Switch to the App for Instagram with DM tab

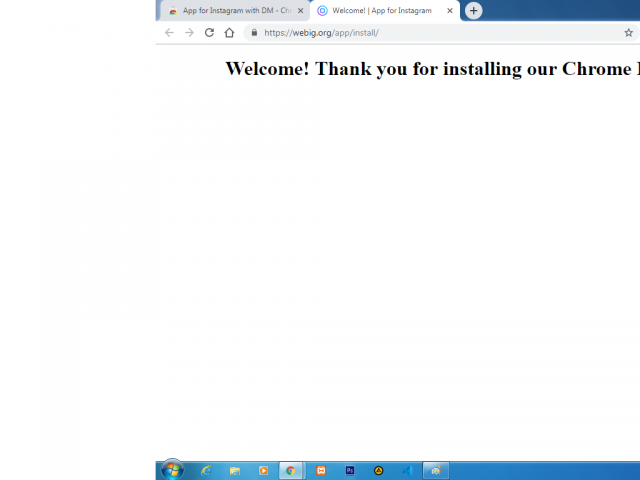(233, 11)
